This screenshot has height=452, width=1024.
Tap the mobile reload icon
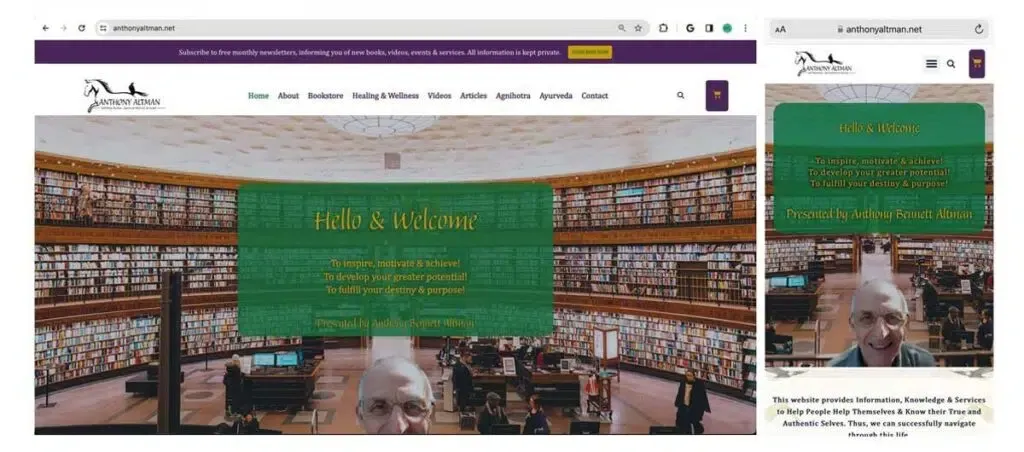pyautogui.click(x=978, y=29)
